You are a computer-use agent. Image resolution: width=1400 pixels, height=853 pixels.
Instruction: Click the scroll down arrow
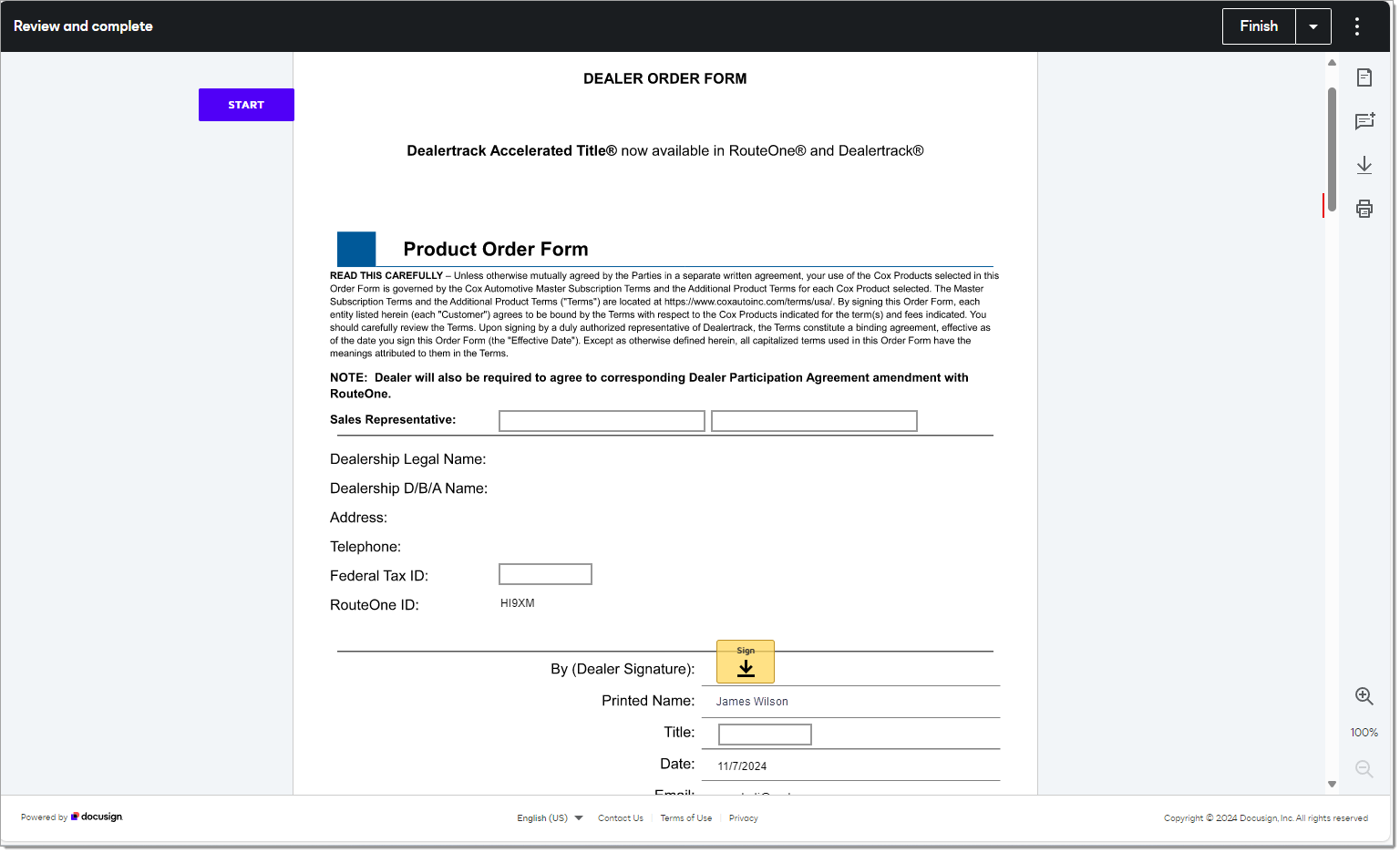1332,785
